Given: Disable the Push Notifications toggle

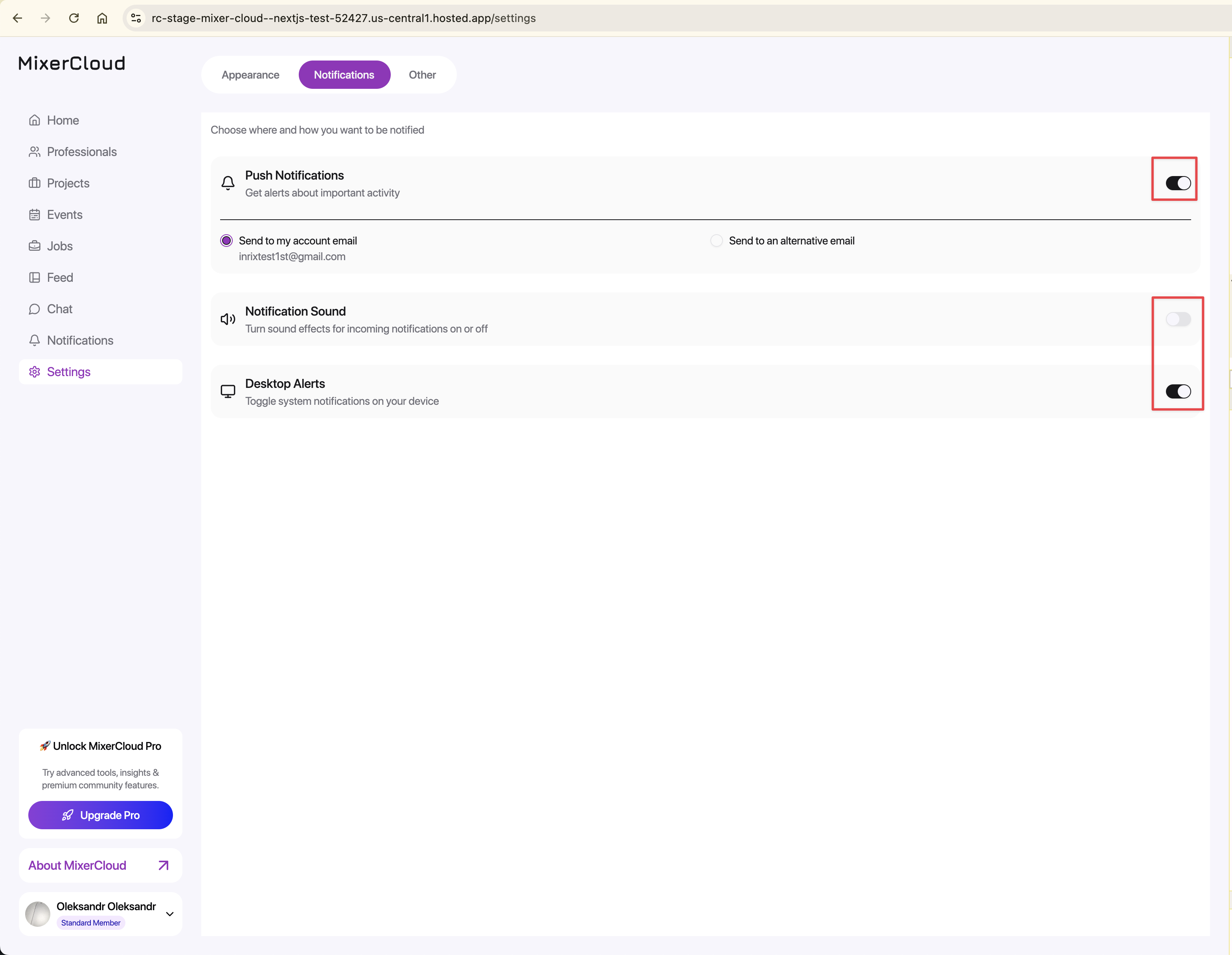Looking at the screenshot, I should (1178, 183).
